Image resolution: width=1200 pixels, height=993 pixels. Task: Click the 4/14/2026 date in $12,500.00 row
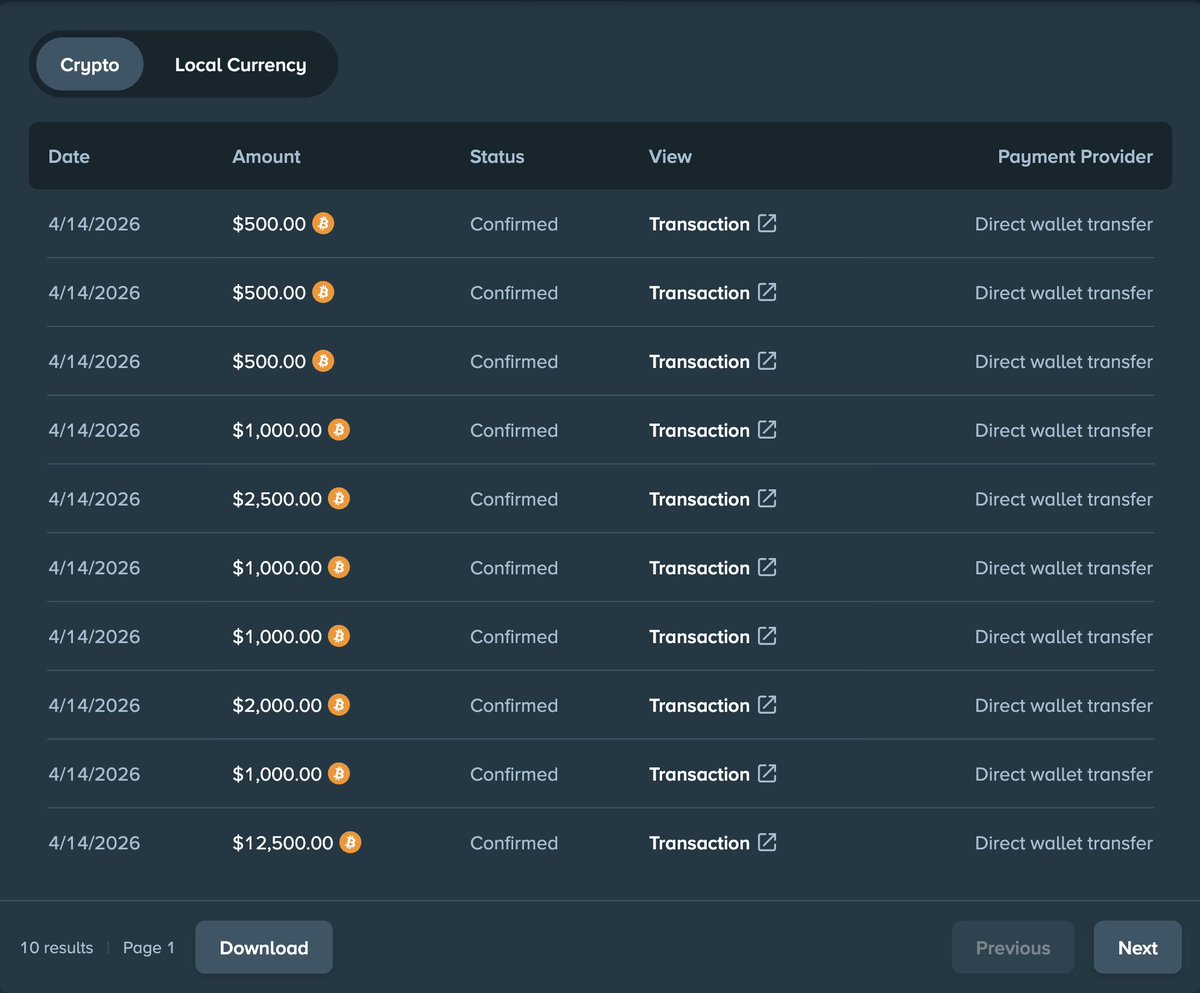(x=94, y=843)
